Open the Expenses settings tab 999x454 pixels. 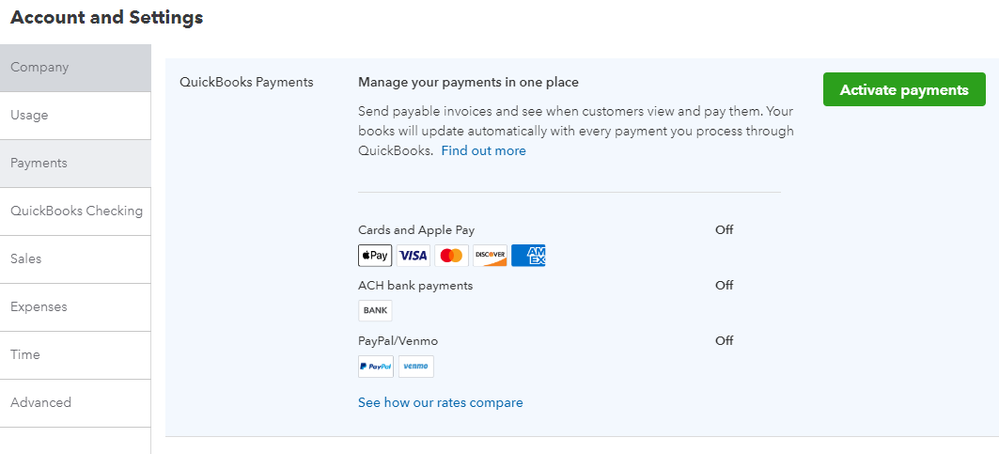coord(75,307)
